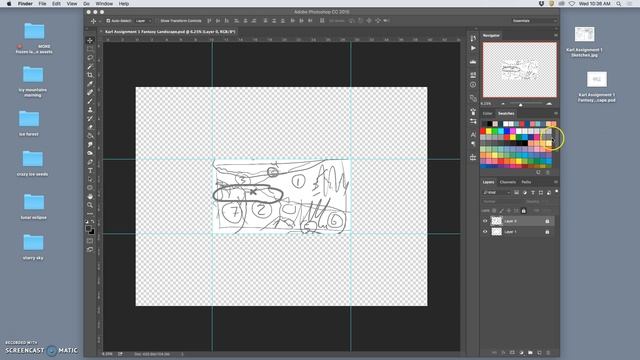The image size is (640, 360).
Task: Toggle Quick Mask mode
Action: (90, 241)
